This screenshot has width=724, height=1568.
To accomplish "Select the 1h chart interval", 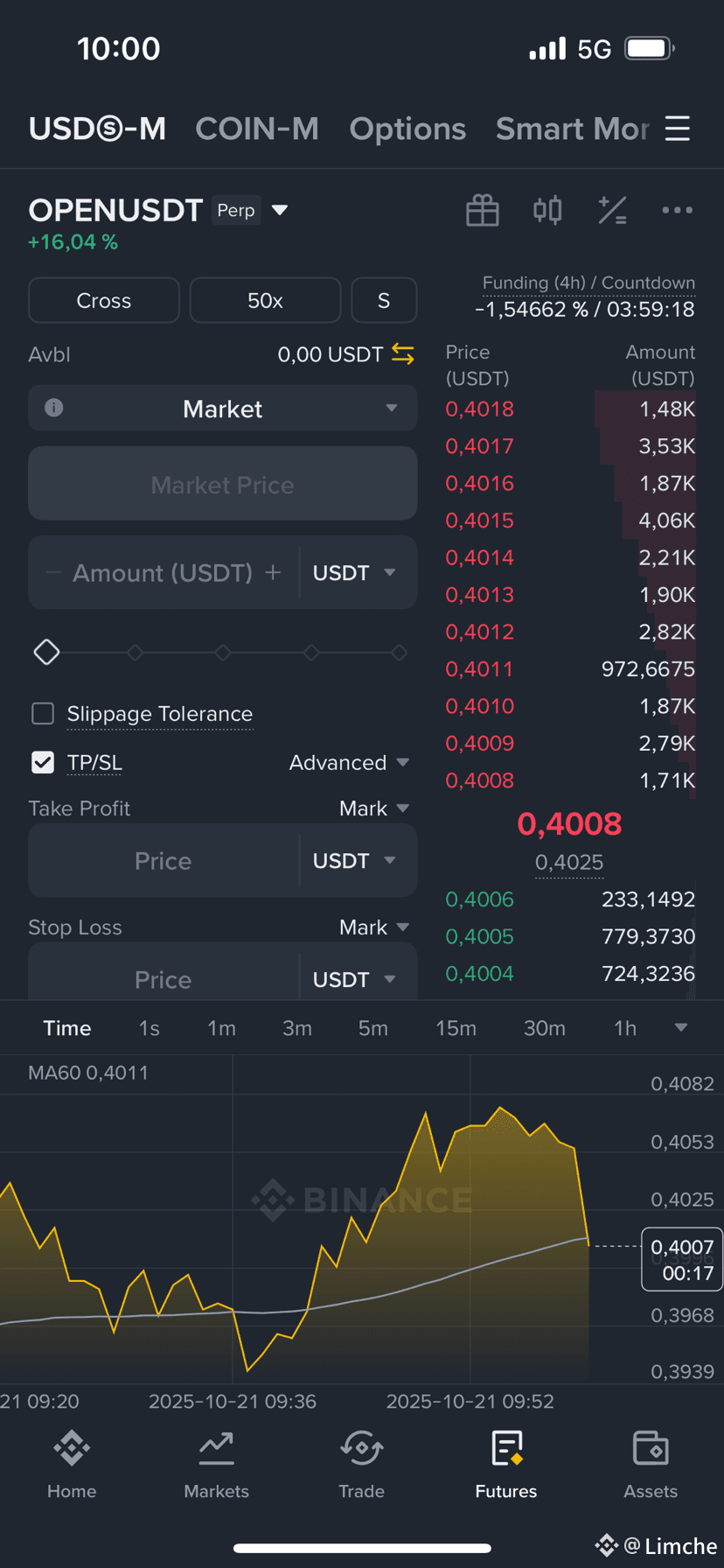I will [624, 1028].
